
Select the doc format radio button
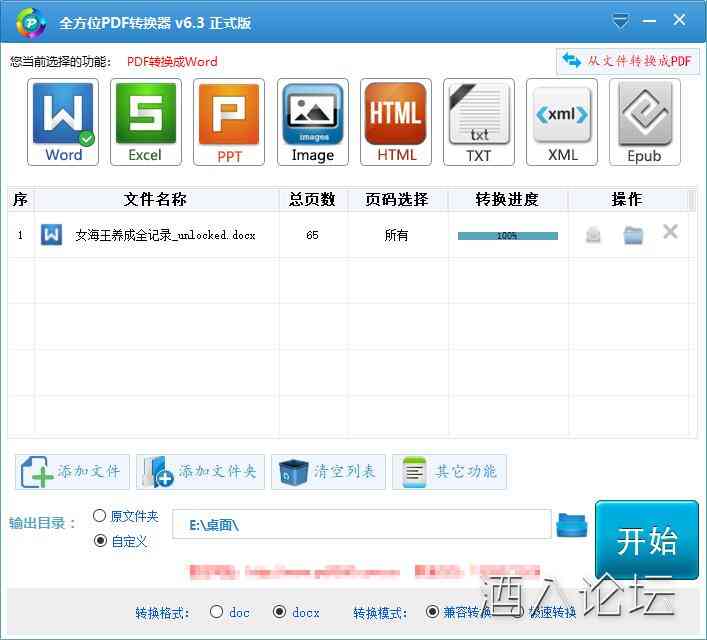(216, 612)
